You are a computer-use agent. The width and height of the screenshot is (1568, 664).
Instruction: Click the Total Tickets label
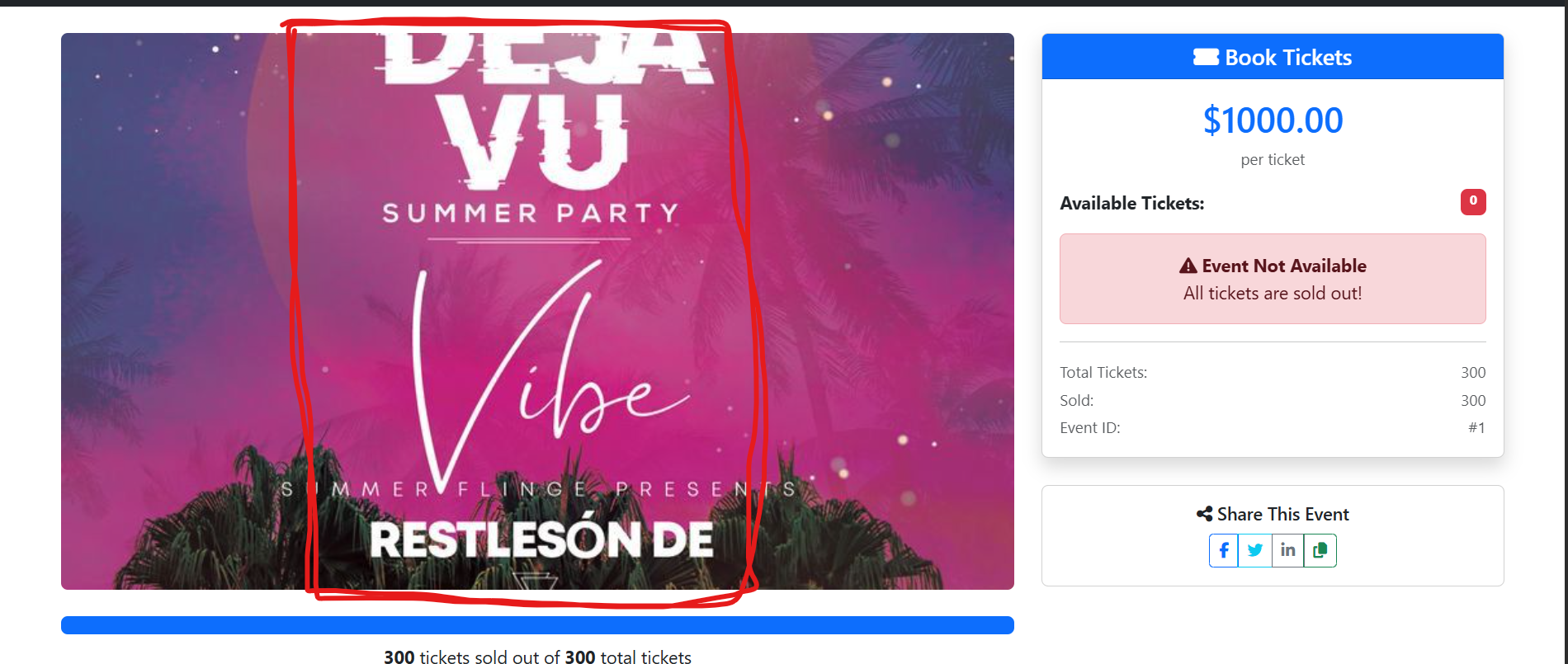coord(1103,372)
